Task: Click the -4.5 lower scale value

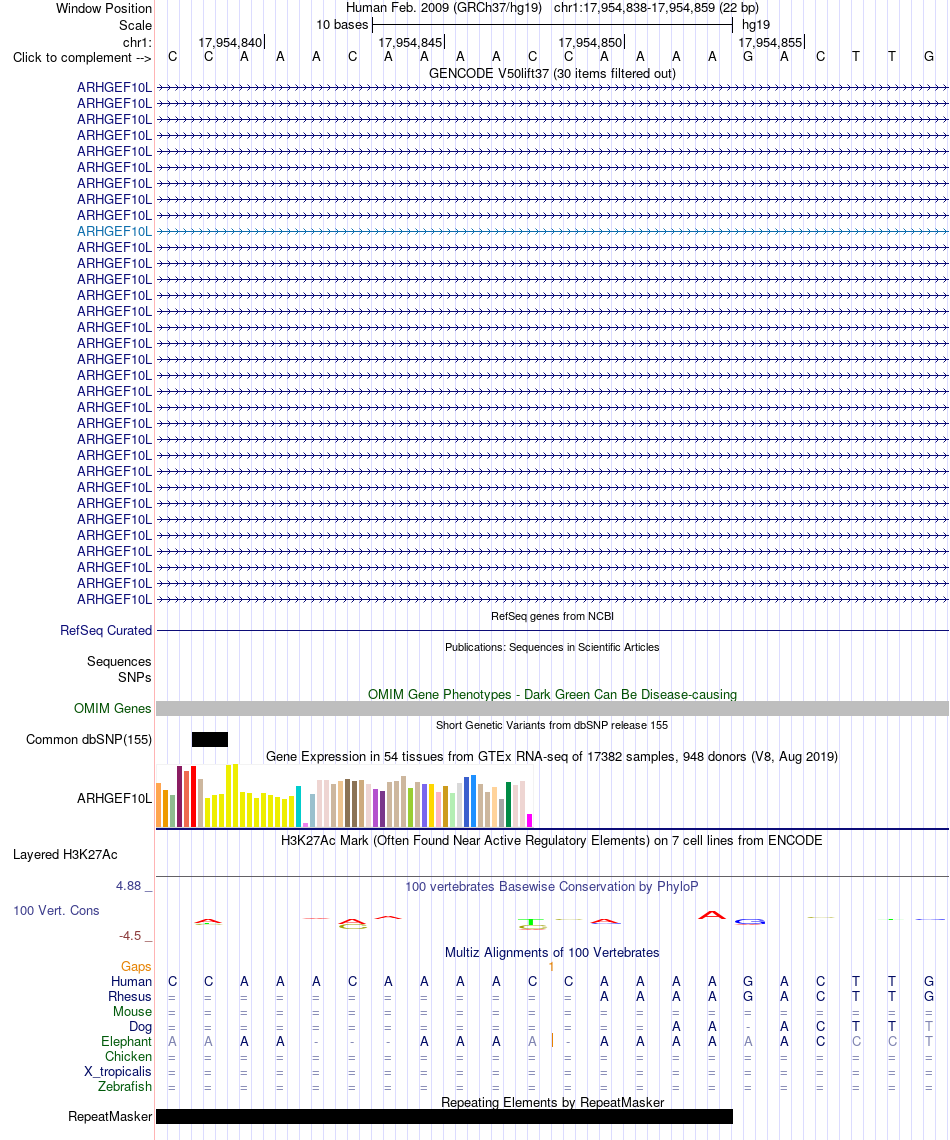Action: pos(130,936)
